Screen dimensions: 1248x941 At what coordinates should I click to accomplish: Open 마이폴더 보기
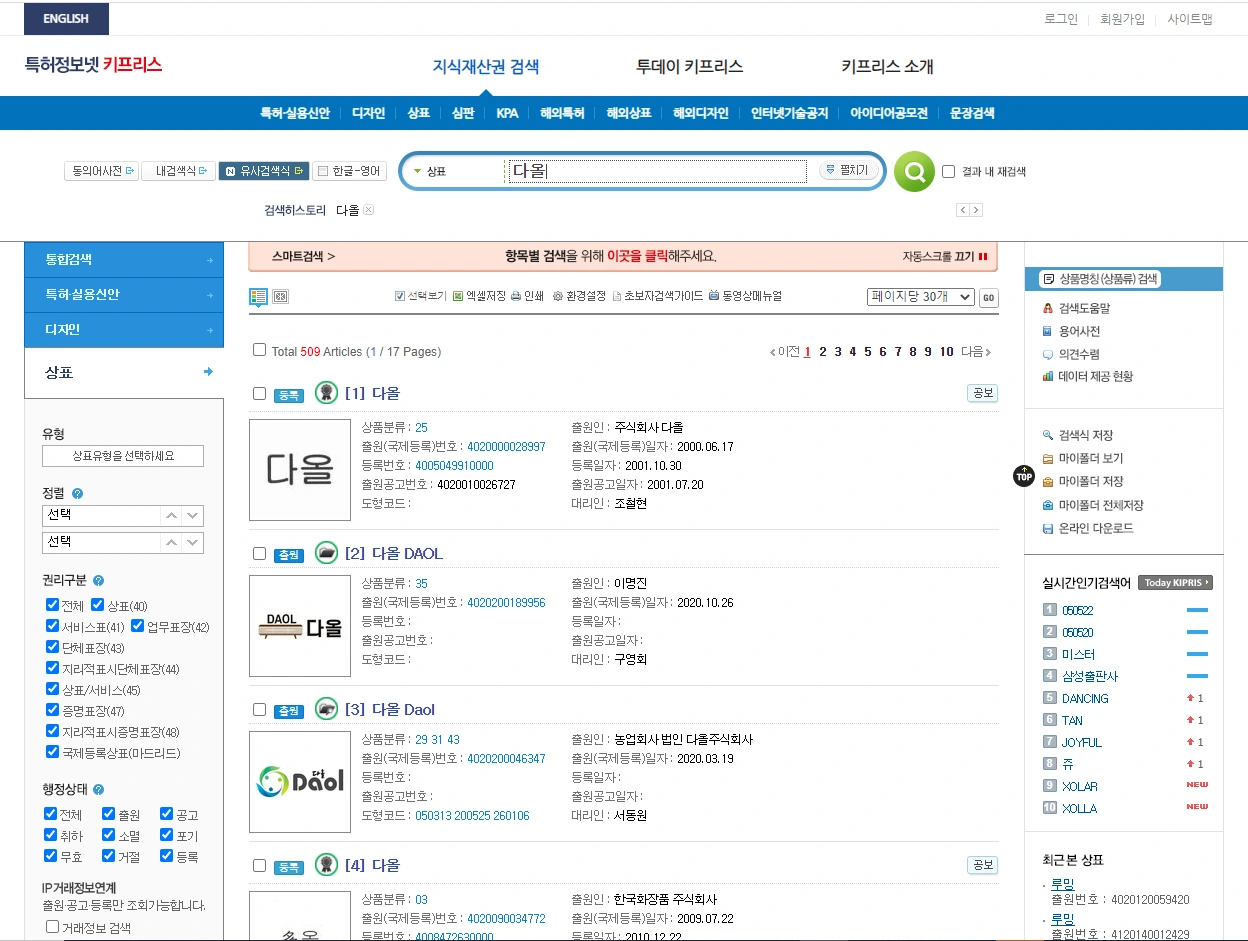click(1082, 458)
